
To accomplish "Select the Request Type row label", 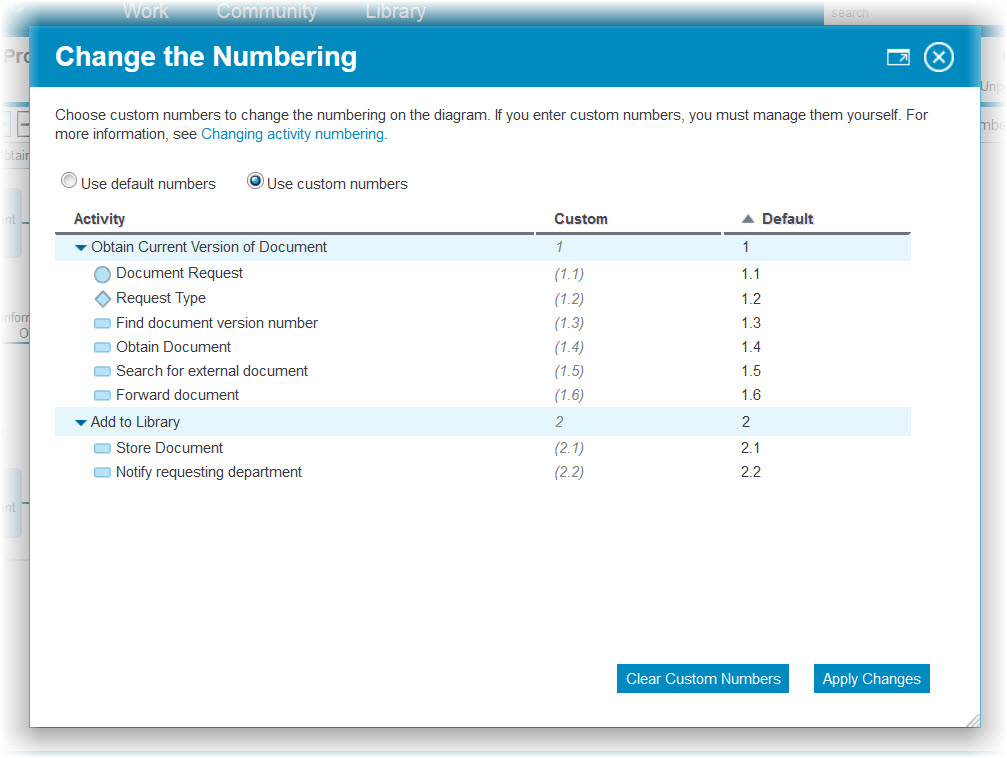I will click(x=161, y=298).
